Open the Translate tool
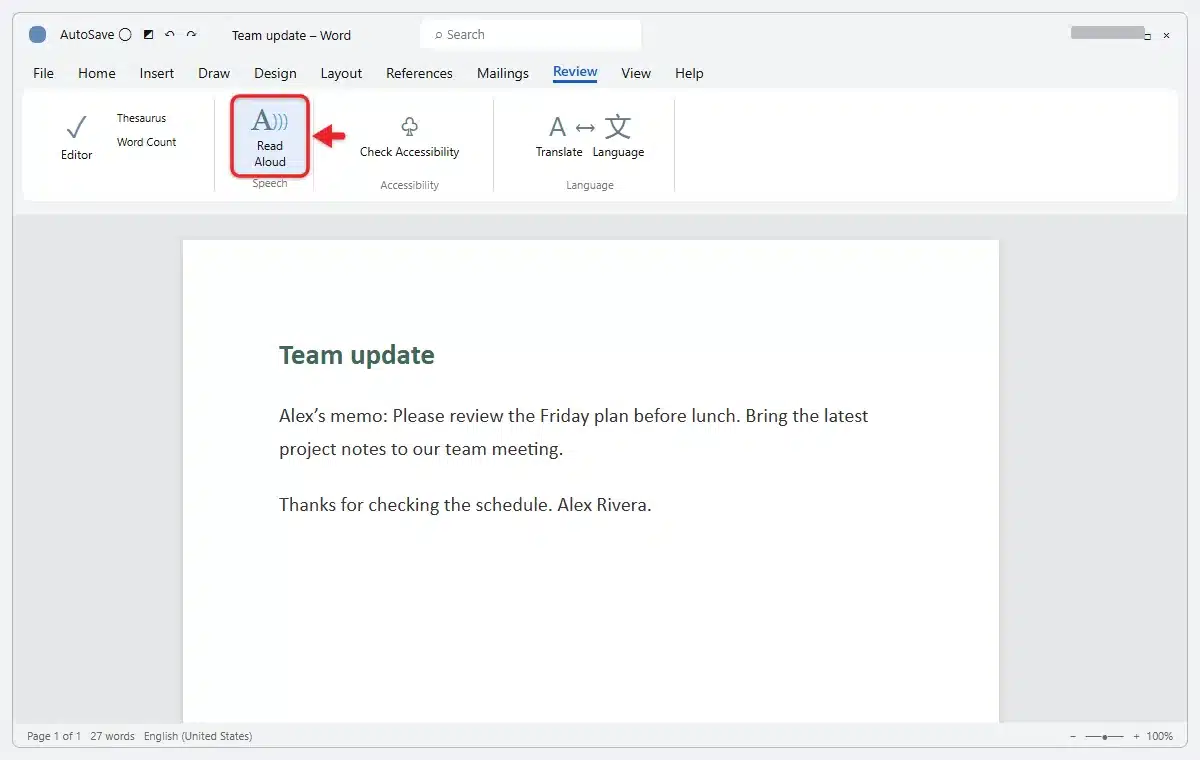This screenshot has width=1200, height=760. pyautogui.click(x=559, y=137)
